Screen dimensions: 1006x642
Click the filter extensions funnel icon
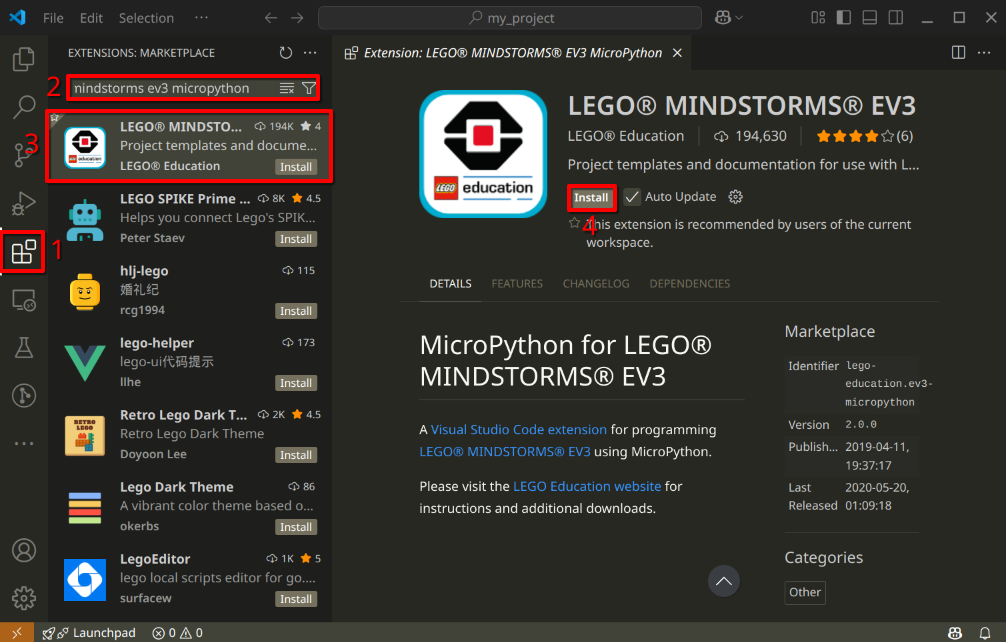pyautogui.click(x=309, y=88)
